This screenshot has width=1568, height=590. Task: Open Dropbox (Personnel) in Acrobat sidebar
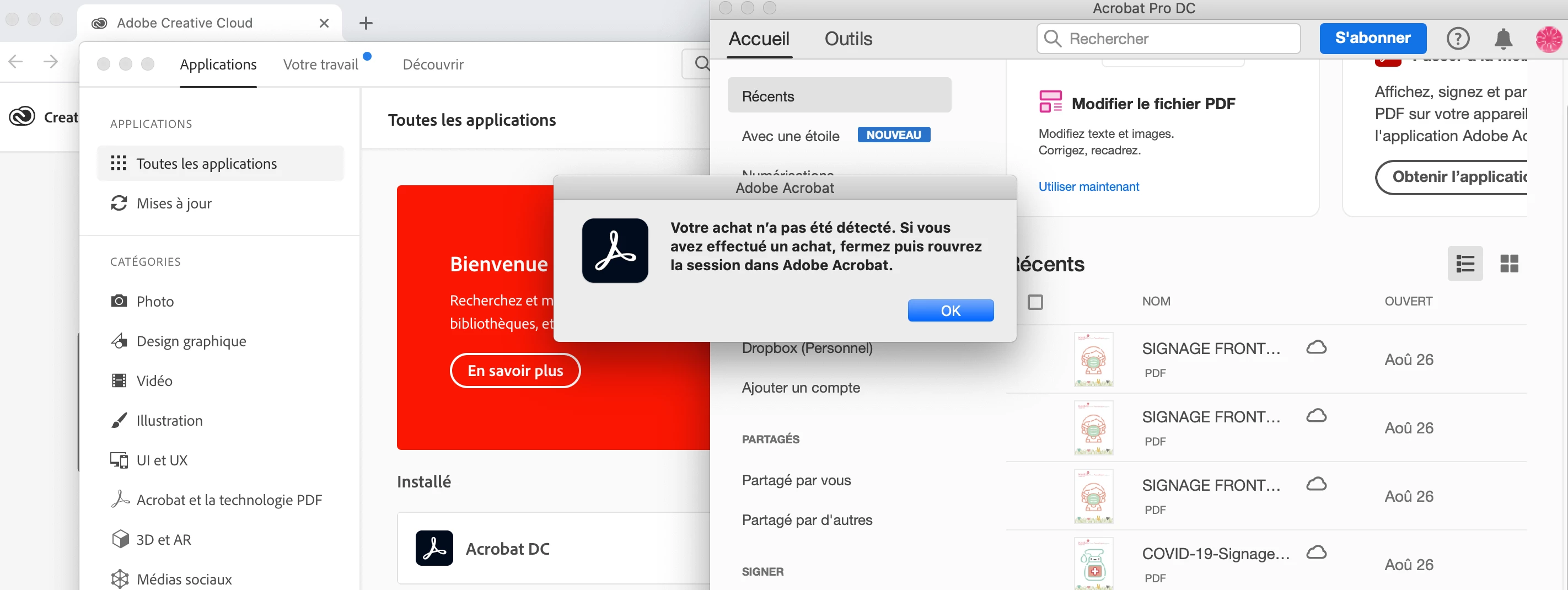(807, 348)
